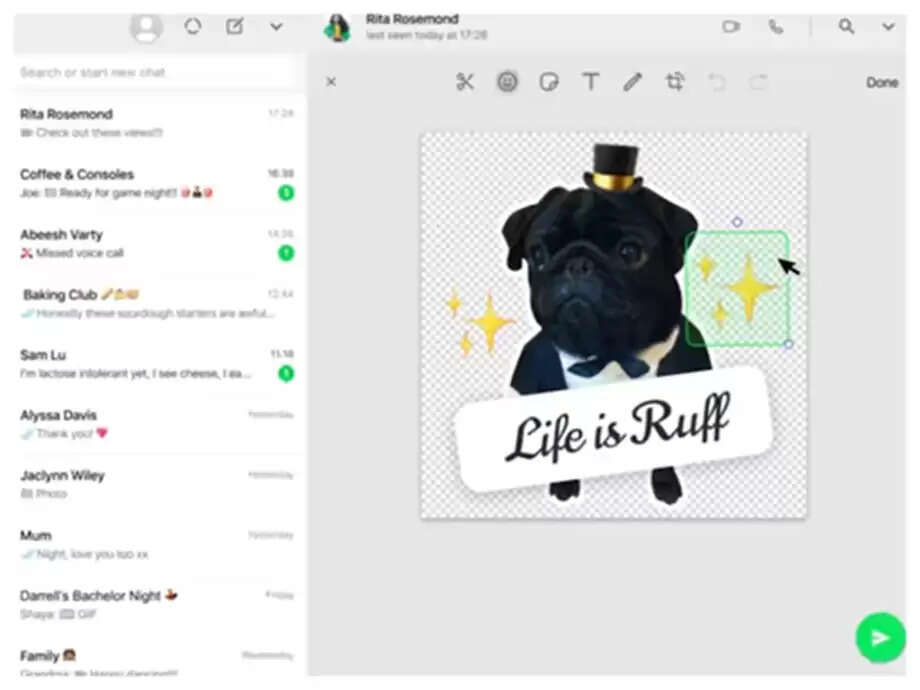
Task: Start a new chat
Action: click(x=233, y=27)
